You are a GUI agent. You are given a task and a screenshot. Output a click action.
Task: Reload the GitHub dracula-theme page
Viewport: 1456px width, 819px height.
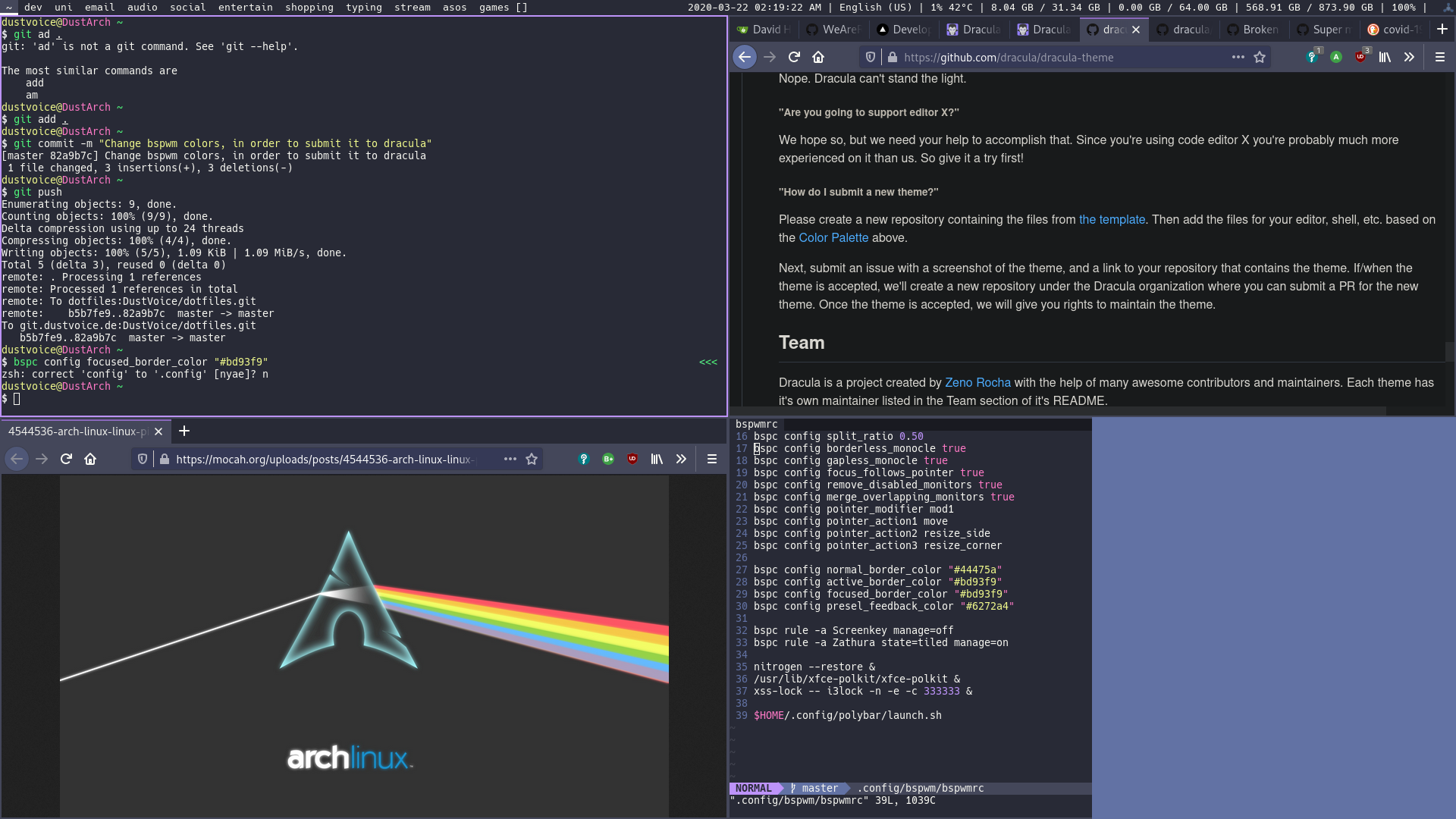coord(794,57)
